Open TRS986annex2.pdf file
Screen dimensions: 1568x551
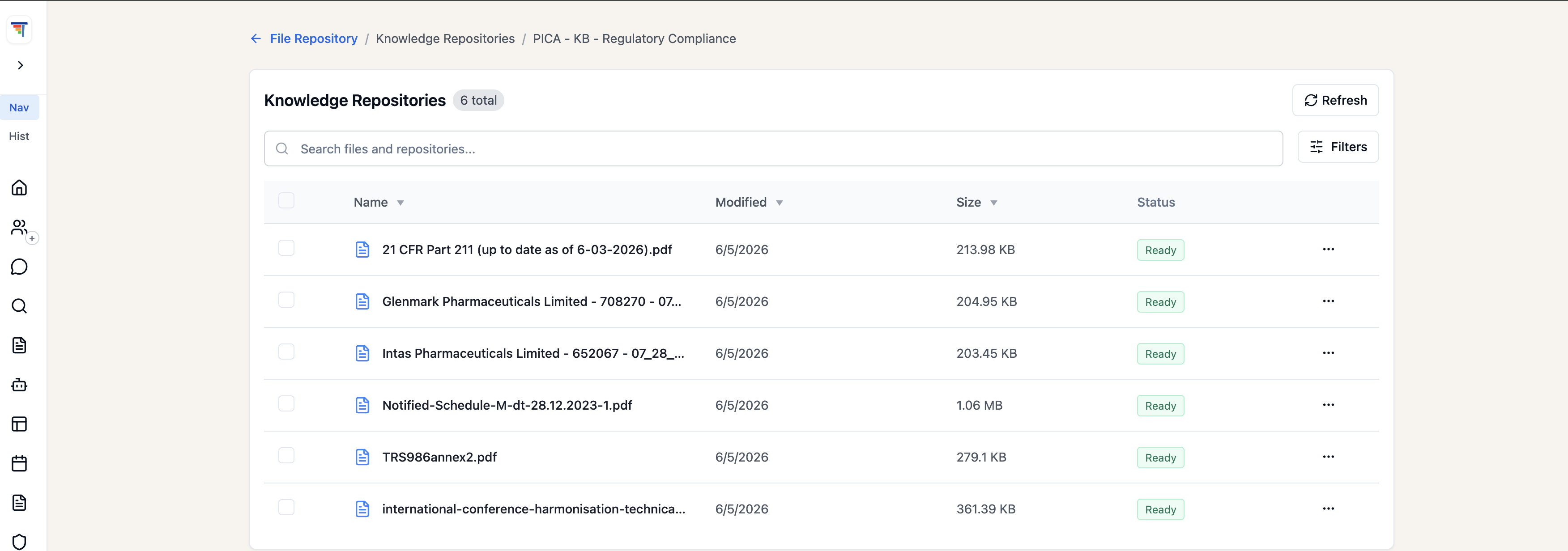(439, 458)
